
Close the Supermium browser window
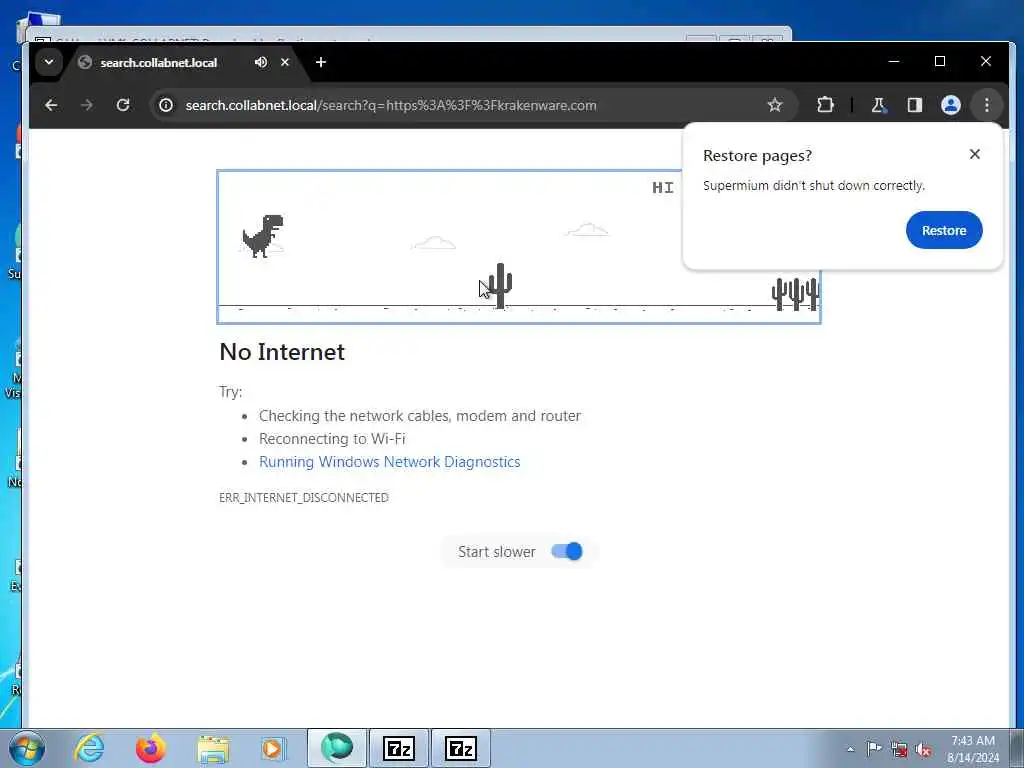coord(986,61)
